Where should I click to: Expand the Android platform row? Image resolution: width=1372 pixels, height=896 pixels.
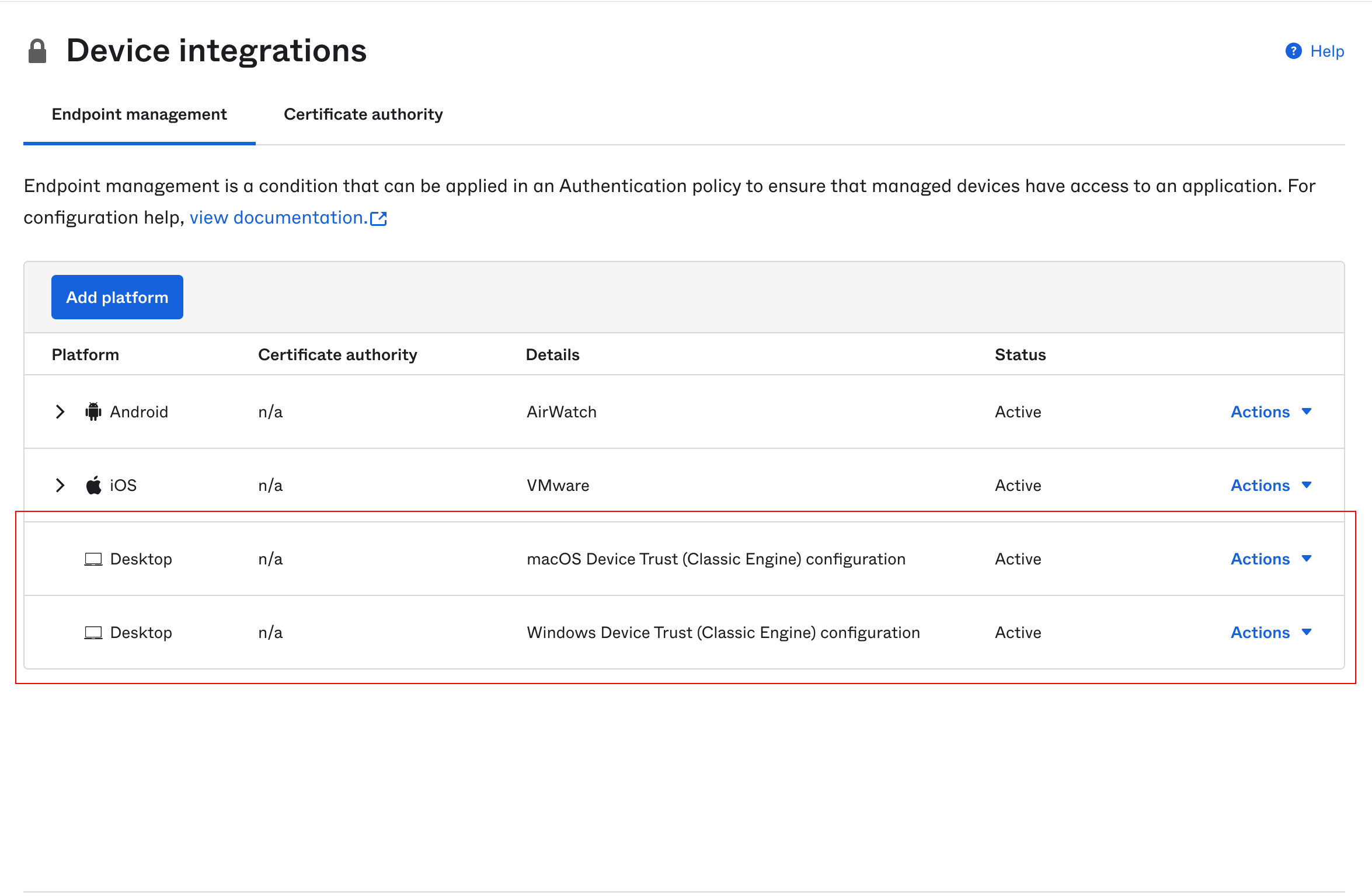60,412
